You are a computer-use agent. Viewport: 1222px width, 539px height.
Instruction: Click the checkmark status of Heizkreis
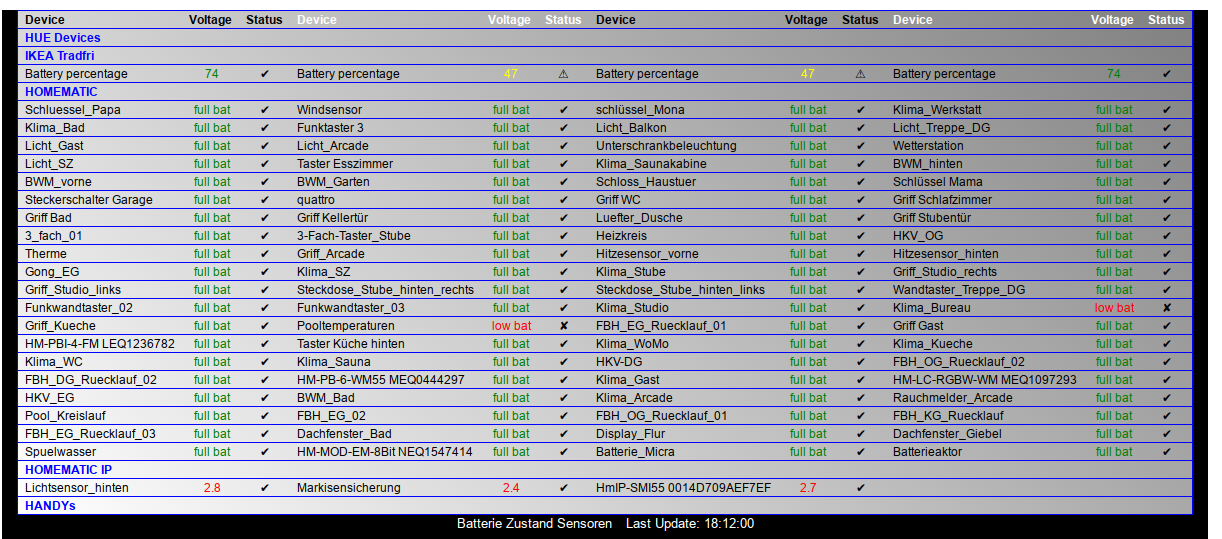pos(861,236)
